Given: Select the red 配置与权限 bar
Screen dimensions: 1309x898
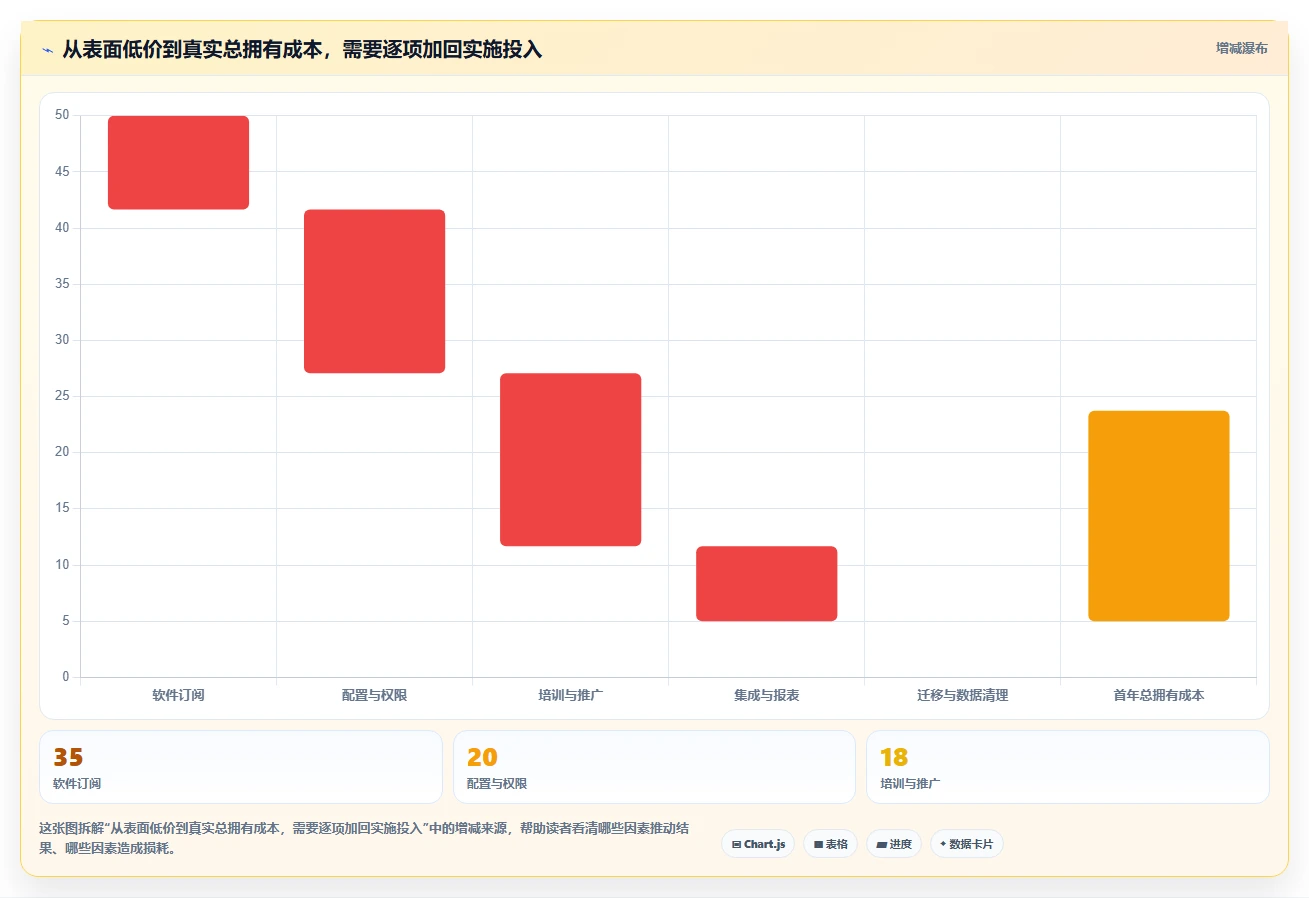Looking at the screenshot, I should 374,291.
